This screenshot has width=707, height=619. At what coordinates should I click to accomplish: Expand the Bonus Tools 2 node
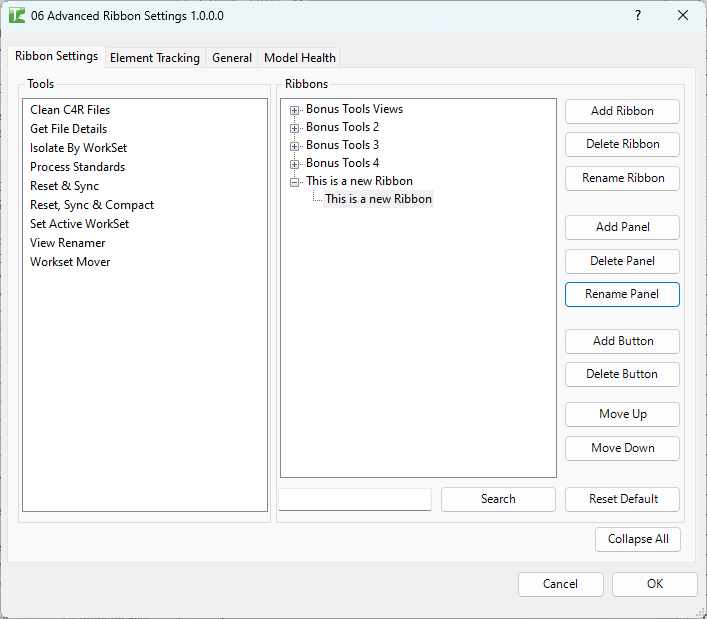coord(295,128)
